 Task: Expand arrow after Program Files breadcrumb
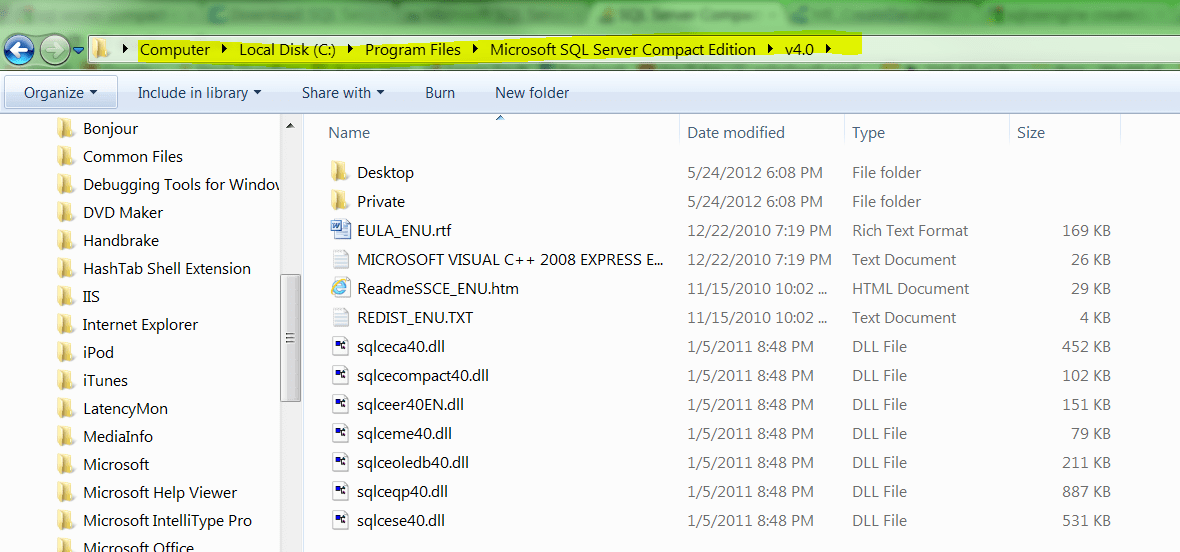click(x=476, y=50)
